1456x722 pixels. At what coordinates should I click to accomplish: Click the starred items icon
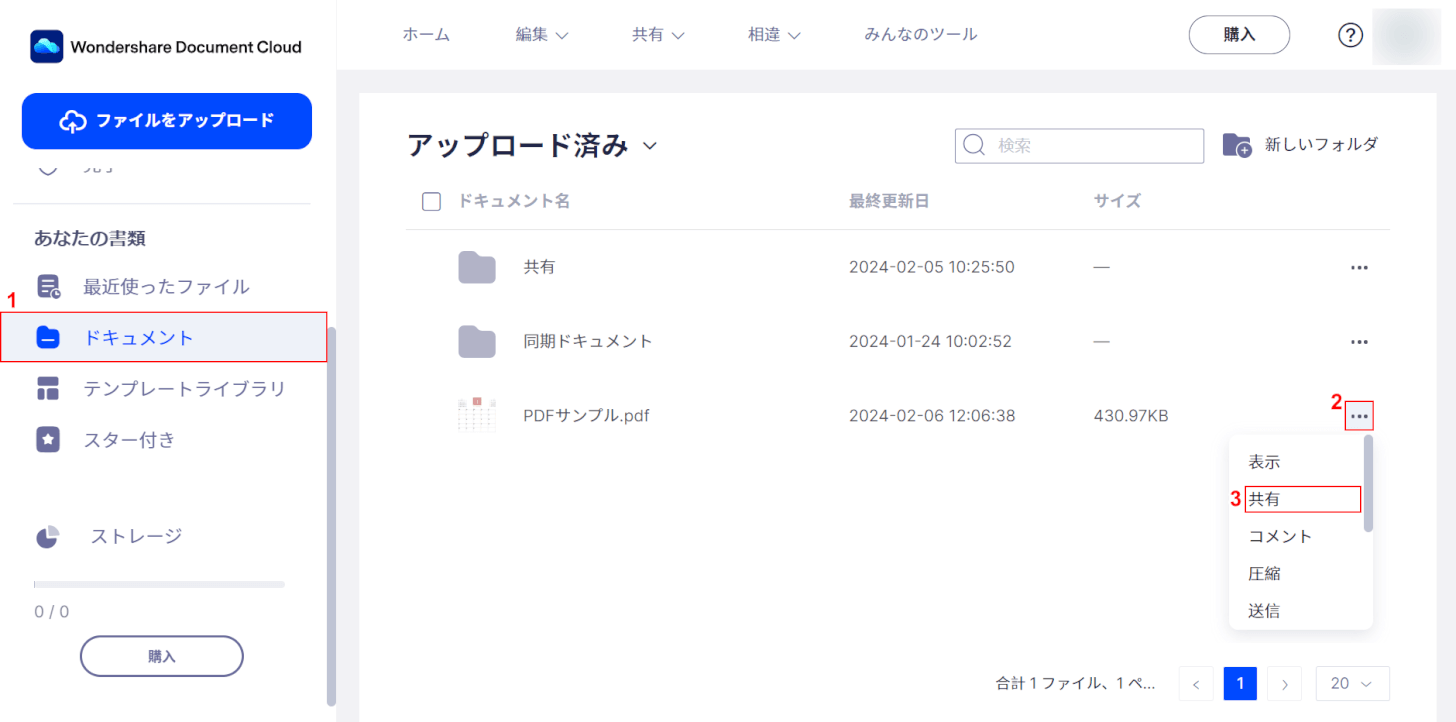[x=48, y=440]
